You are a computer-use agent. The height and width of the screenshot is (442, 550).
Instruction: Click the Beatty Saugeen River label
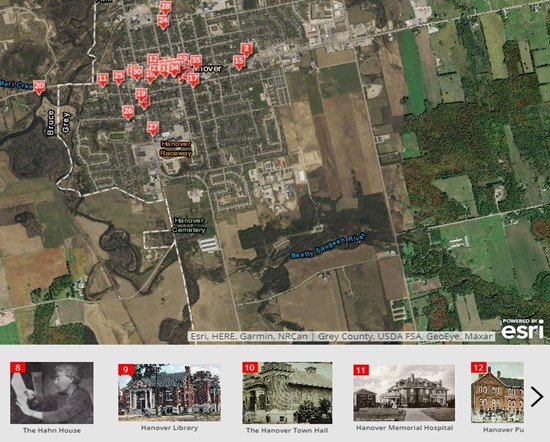(x=328, y=246)
